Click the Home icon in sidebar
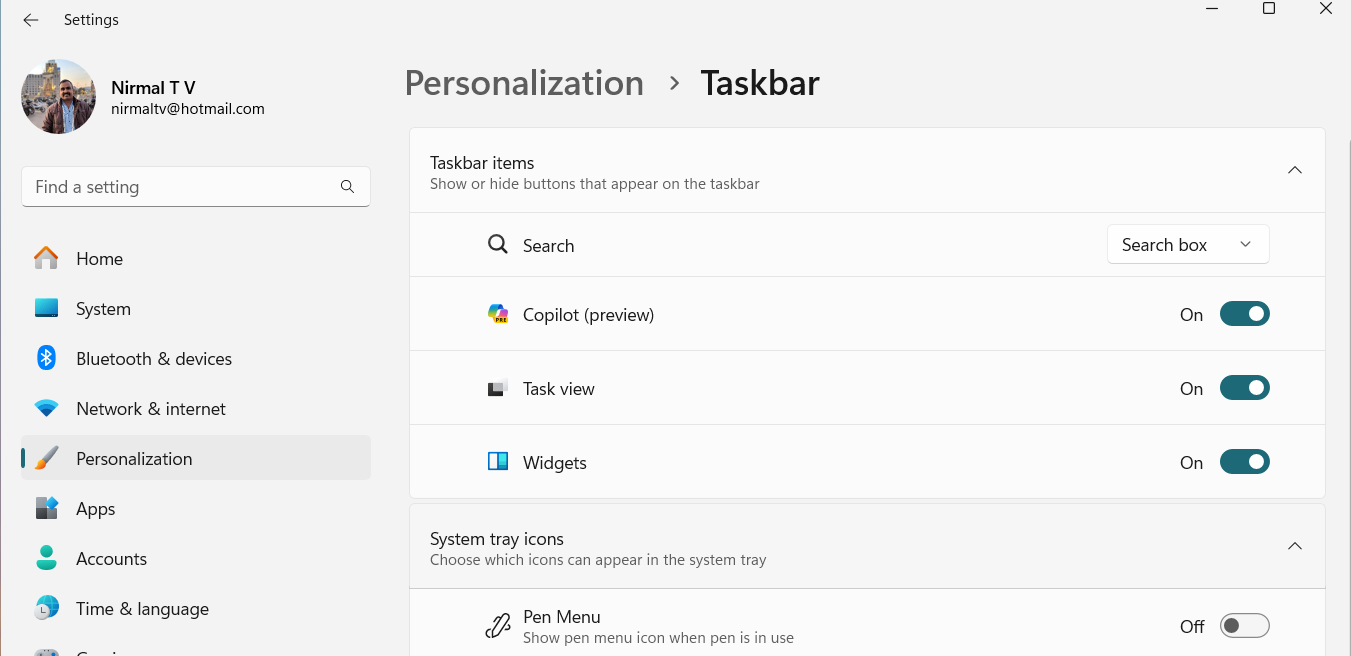1351x656 pixels. [46, 258]
